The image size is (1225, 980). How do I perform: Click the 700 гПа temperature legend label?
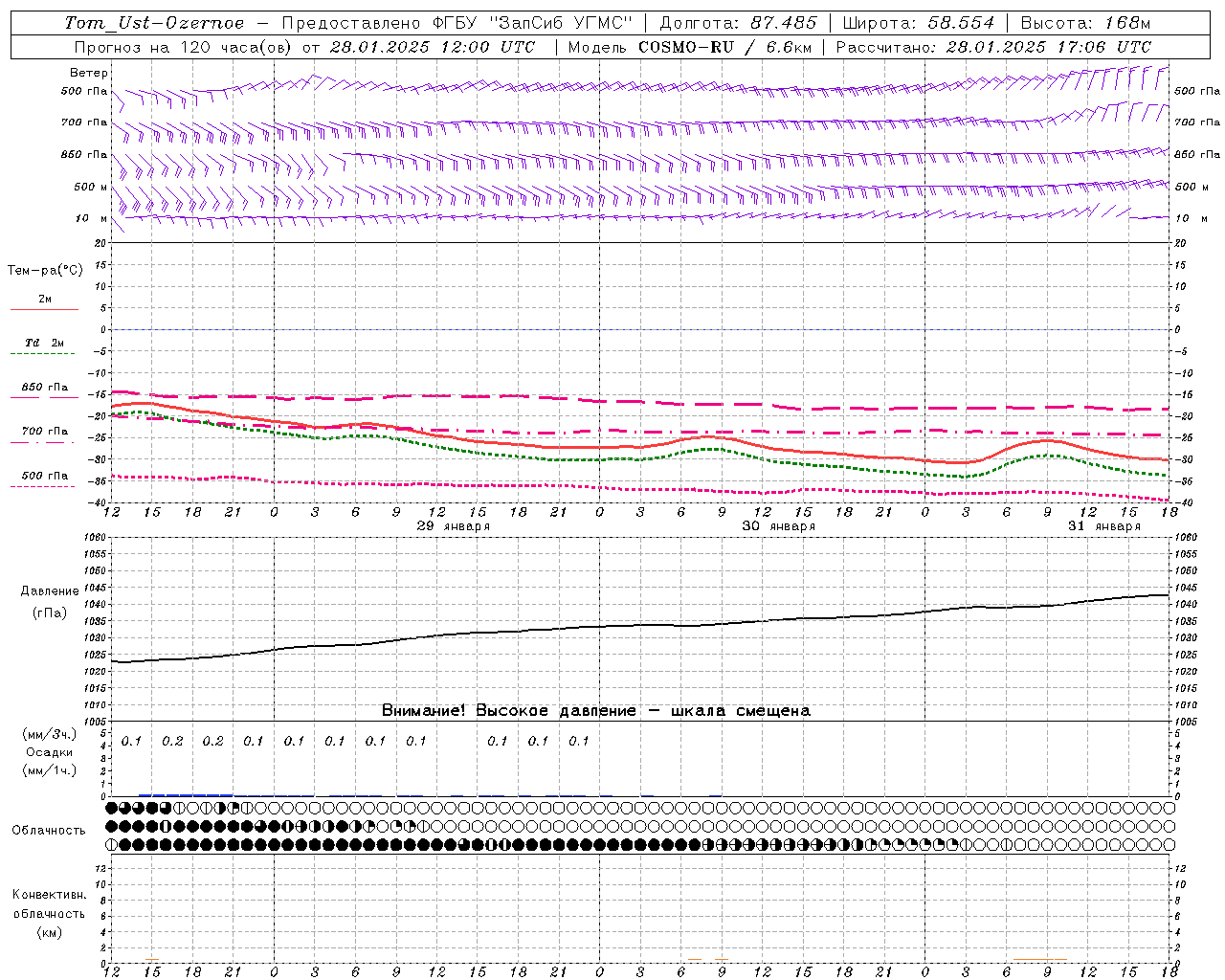pyautogui.click(x=45, y=432)
